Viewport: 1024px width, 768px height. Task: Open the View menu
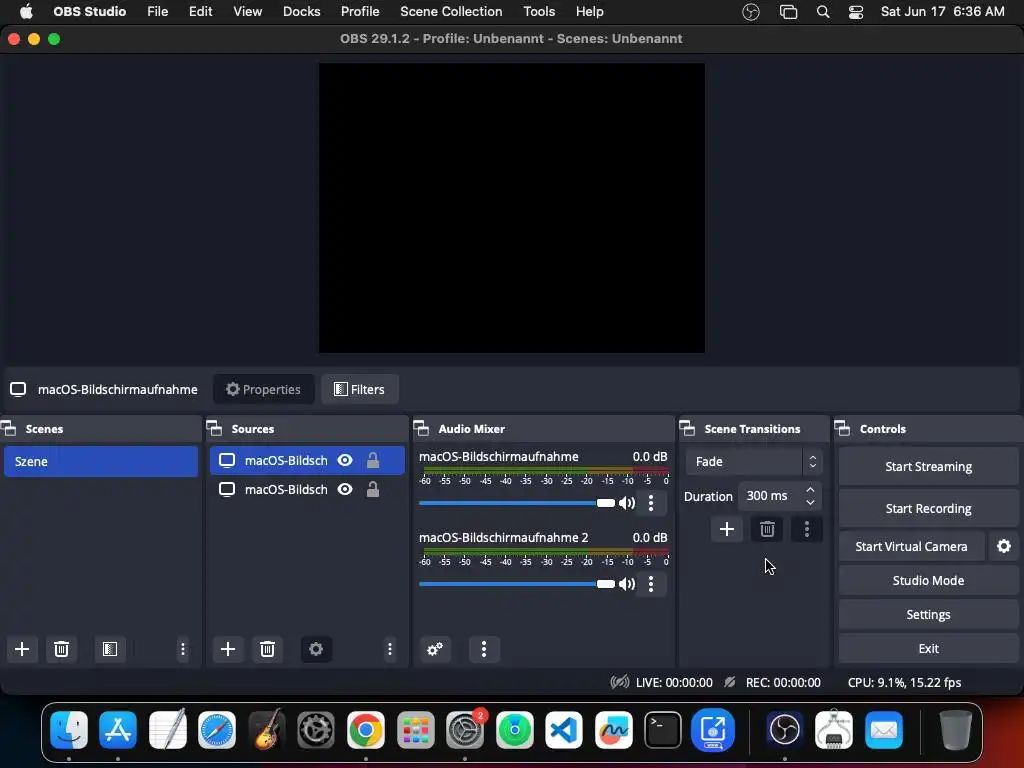[248, 12]
